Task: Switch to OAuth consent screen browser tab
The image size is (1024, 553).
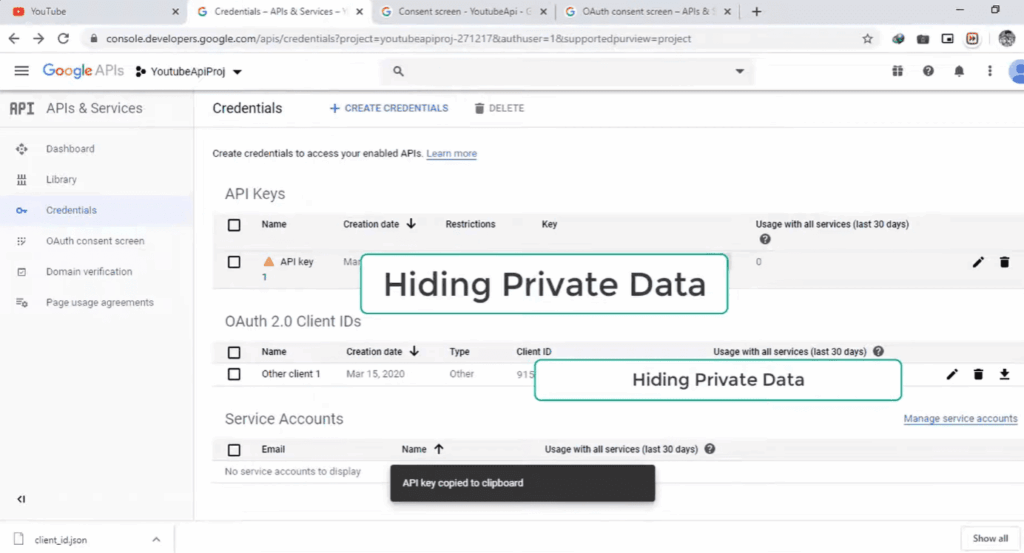Action: (x=648, y=11)
